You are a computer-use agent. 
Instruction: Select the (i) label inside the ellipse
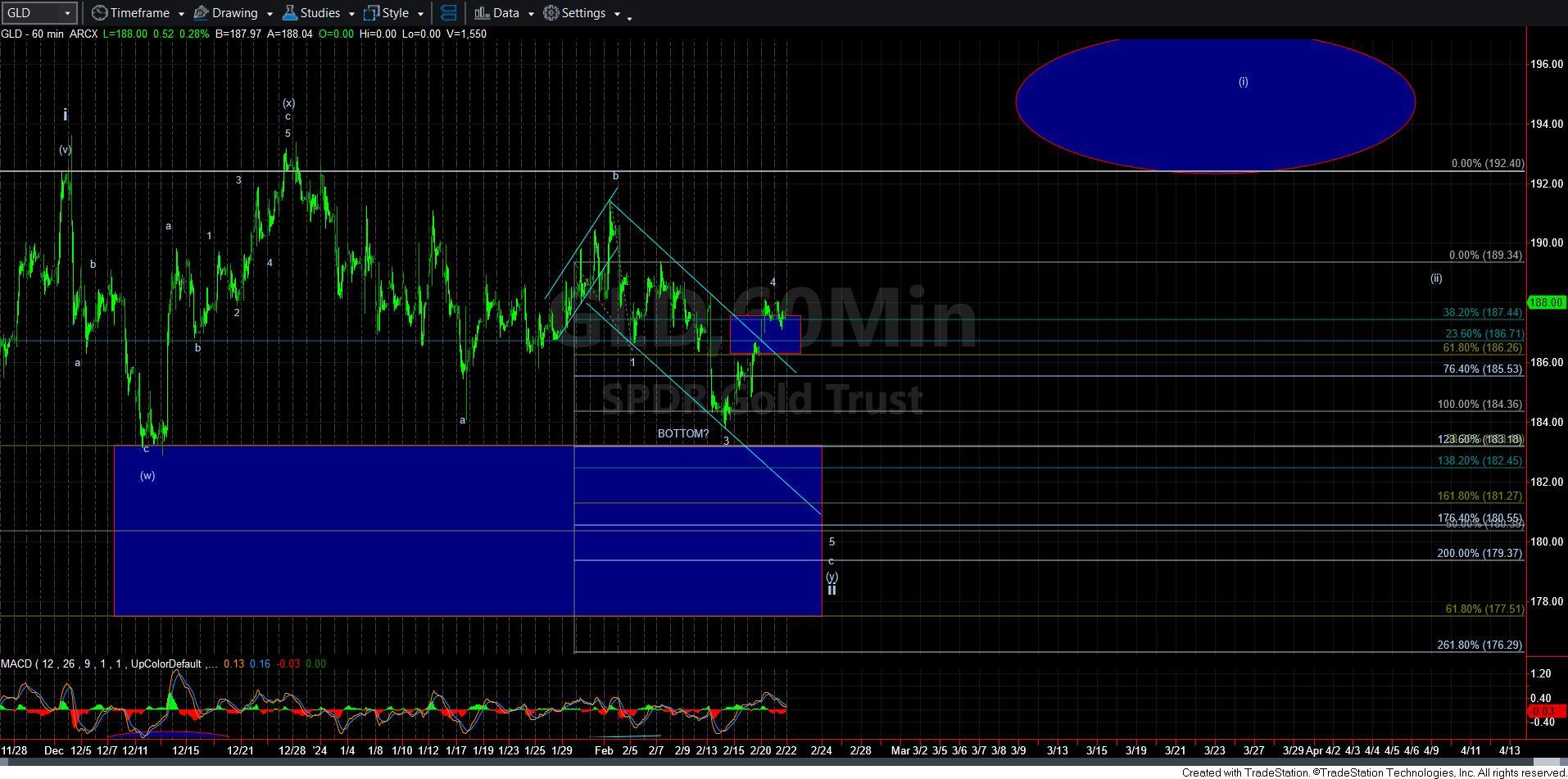[1243, 82]
